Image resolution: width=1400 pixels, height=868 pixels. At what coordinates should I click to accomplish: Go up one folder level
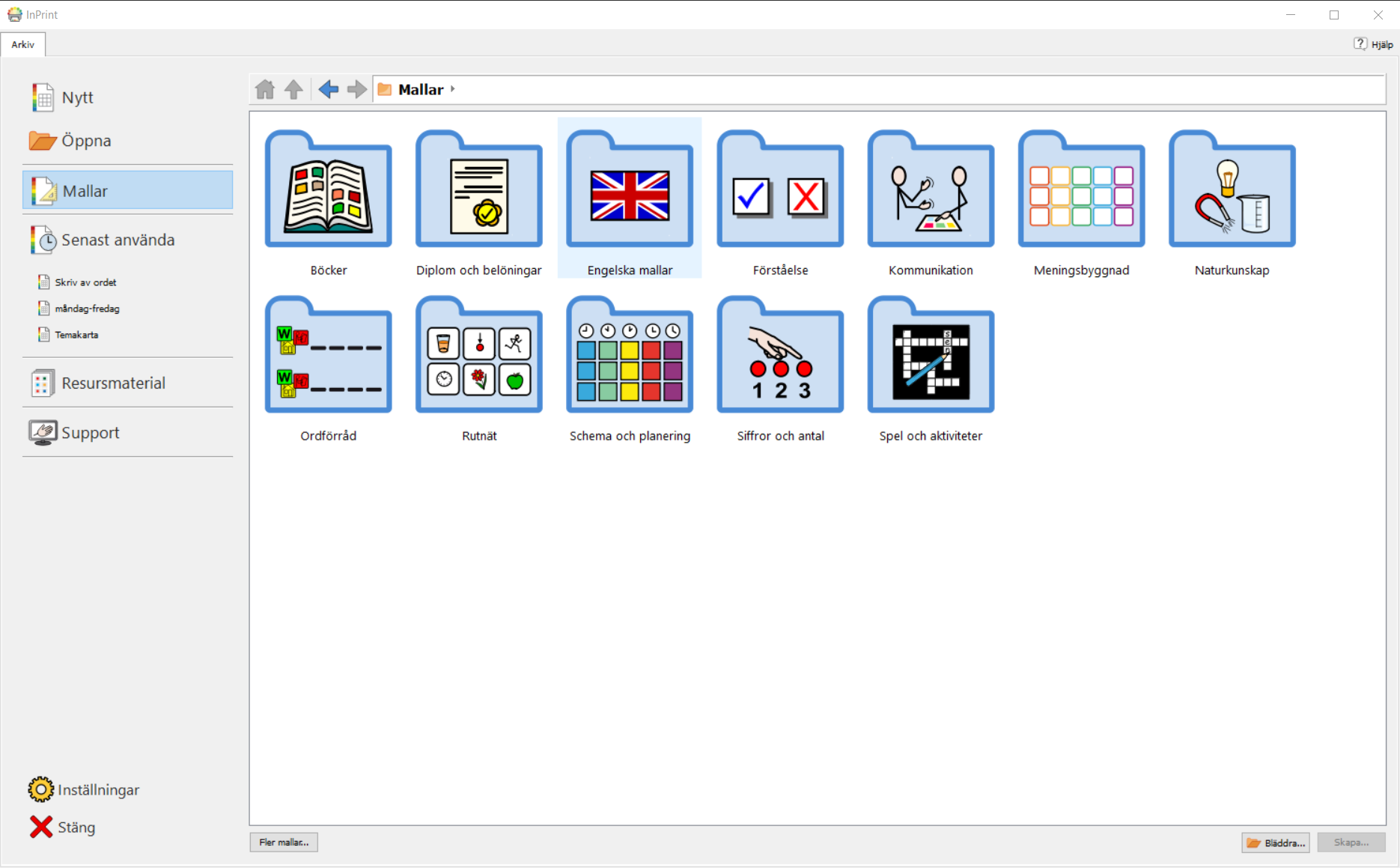(x=293, y=90)
